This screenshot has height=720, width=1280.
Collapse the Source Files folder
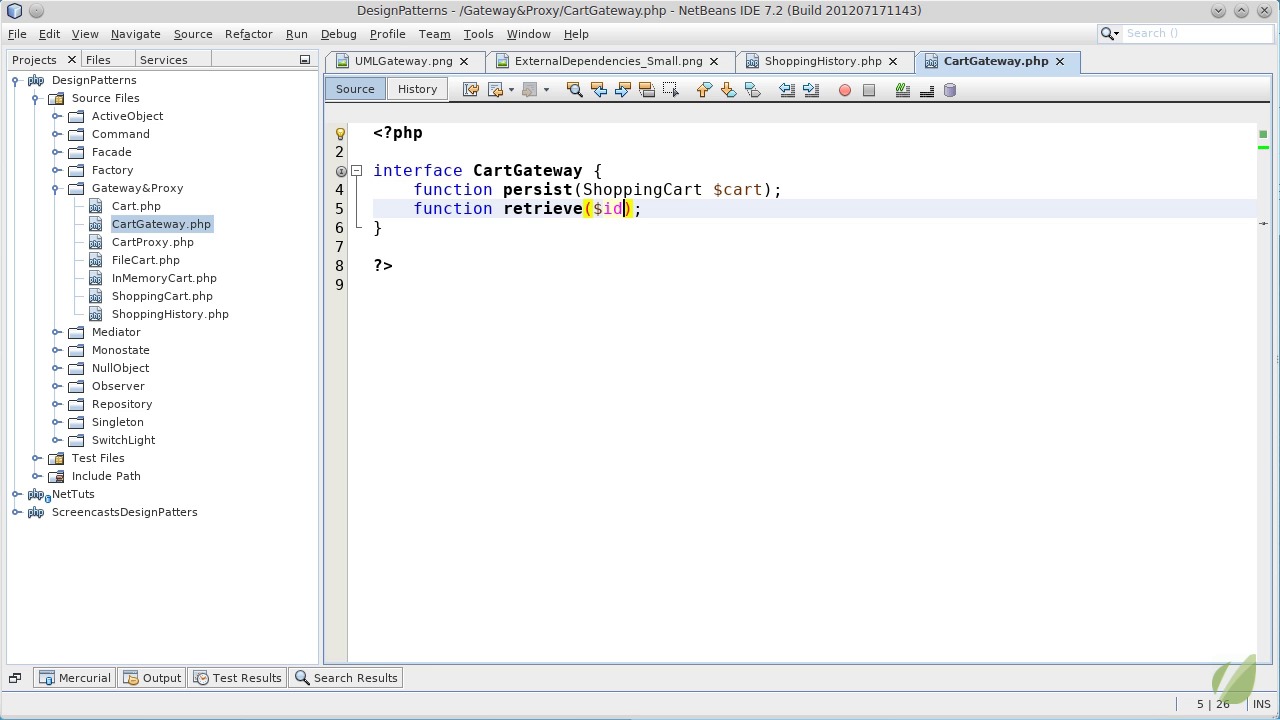click(36, 98)
